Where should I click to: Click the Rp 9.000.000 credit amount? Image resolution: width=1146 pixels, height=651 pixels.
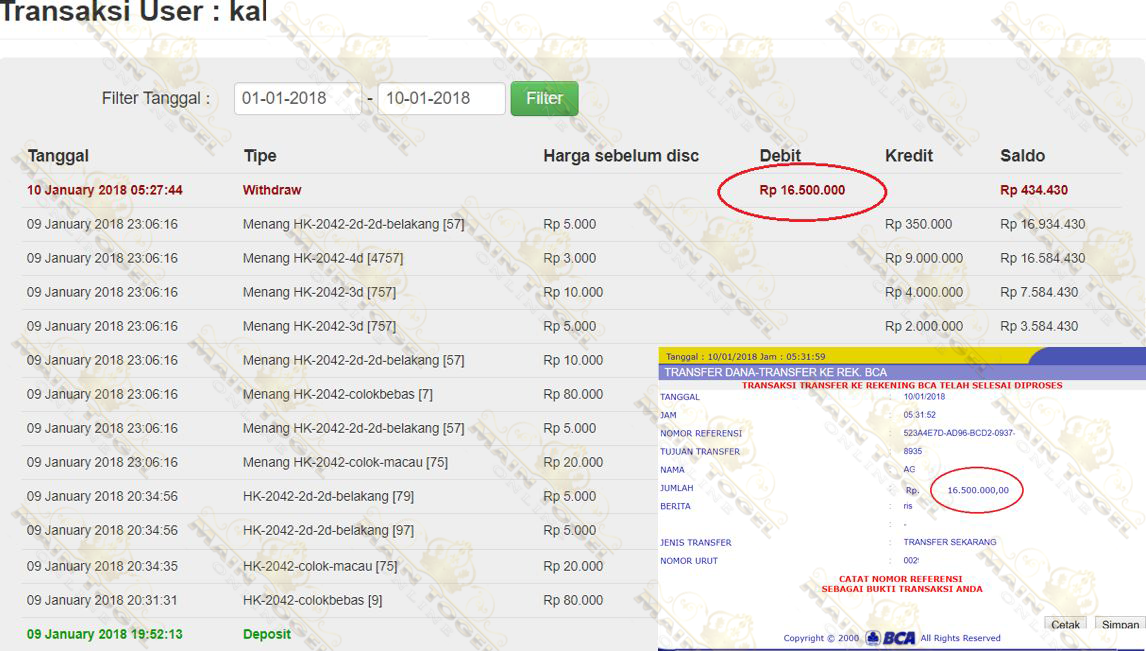924,258
